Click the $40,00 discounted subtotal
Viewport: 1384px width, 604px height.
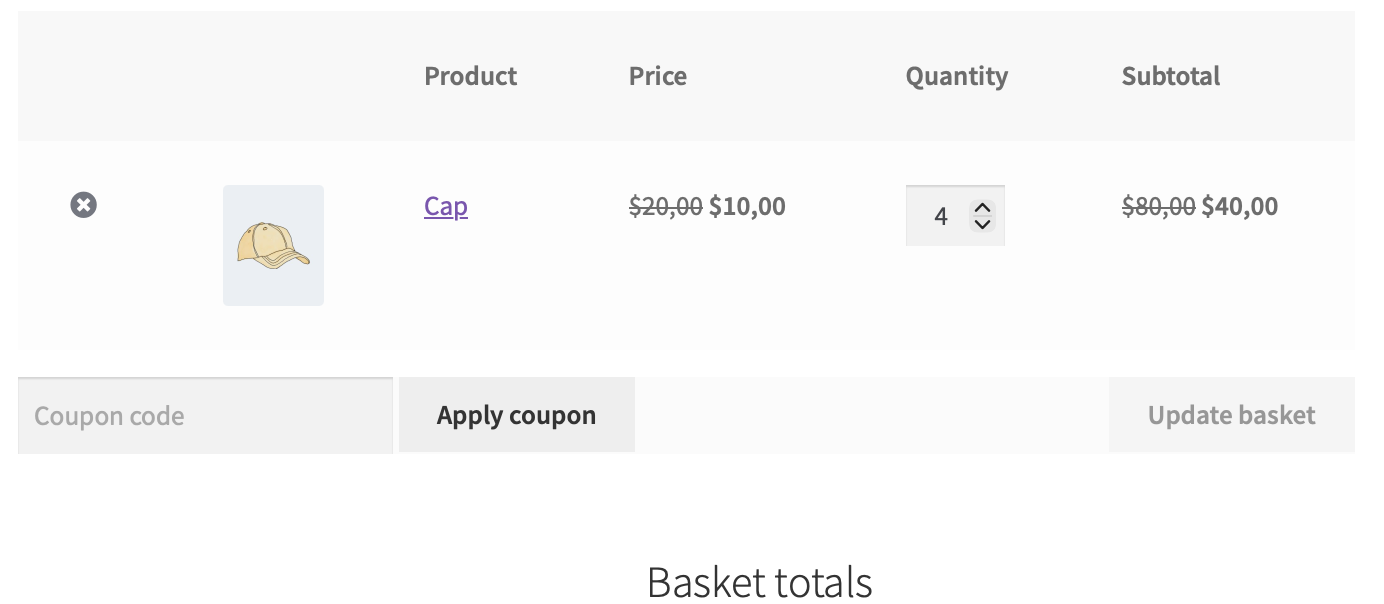(x=1240, y=207)
